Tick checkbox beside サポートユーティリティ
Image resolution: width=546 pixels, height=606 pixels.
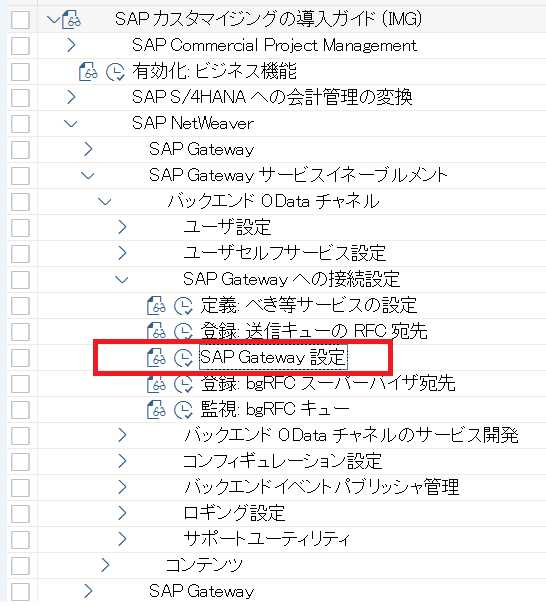(x=20, y=540)
